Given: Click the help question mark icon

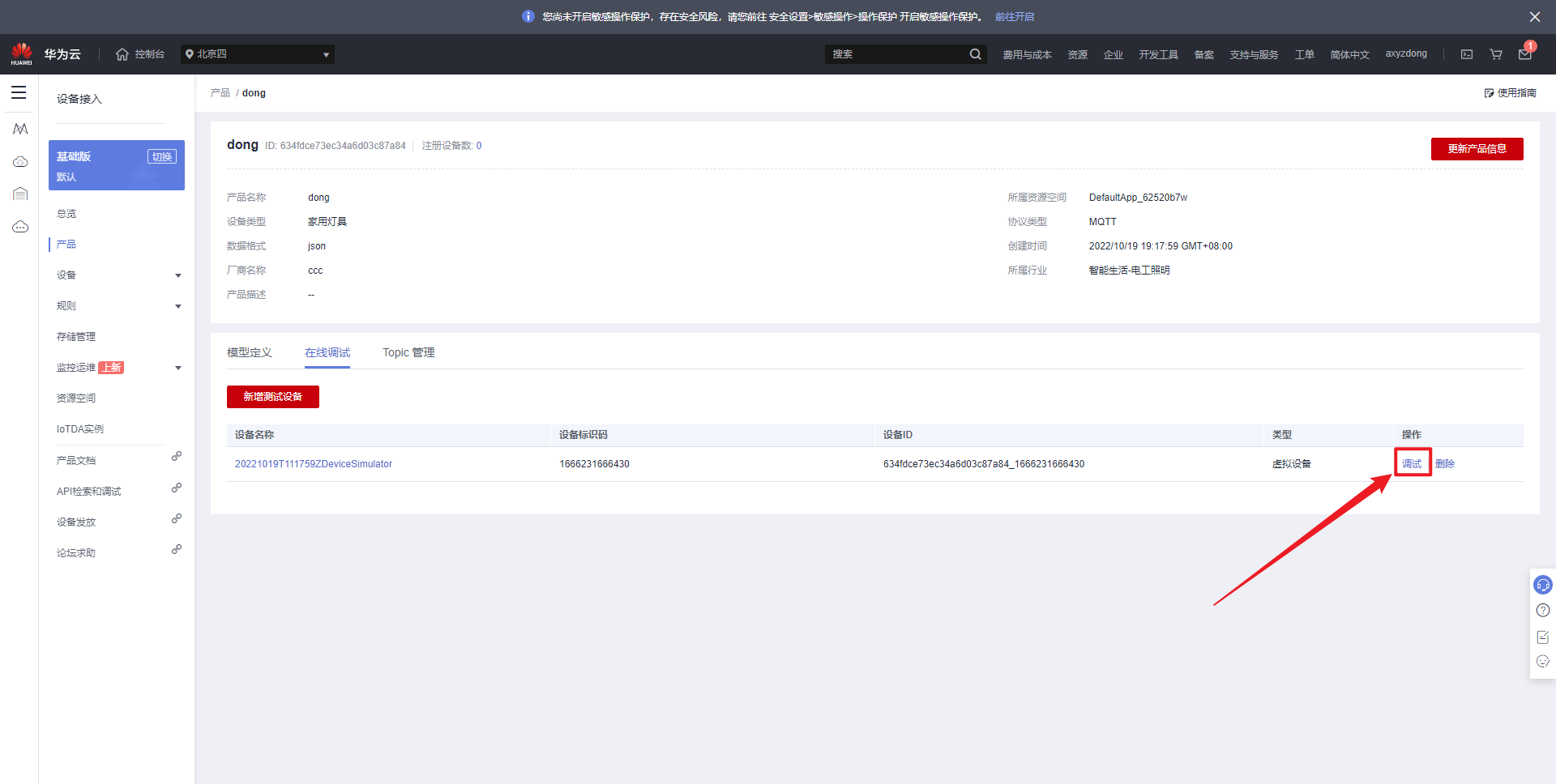Looking at the screenshot, I should (x=1543, y=611).
